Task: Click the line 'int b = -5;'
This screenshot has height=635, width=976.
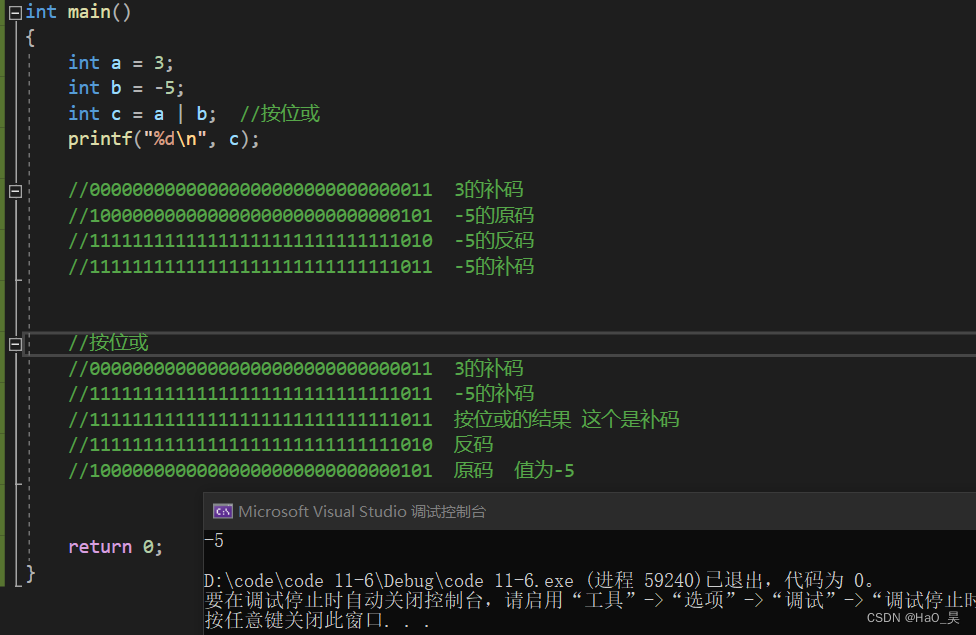Action: pyautogui.click(x=126, y=88)
